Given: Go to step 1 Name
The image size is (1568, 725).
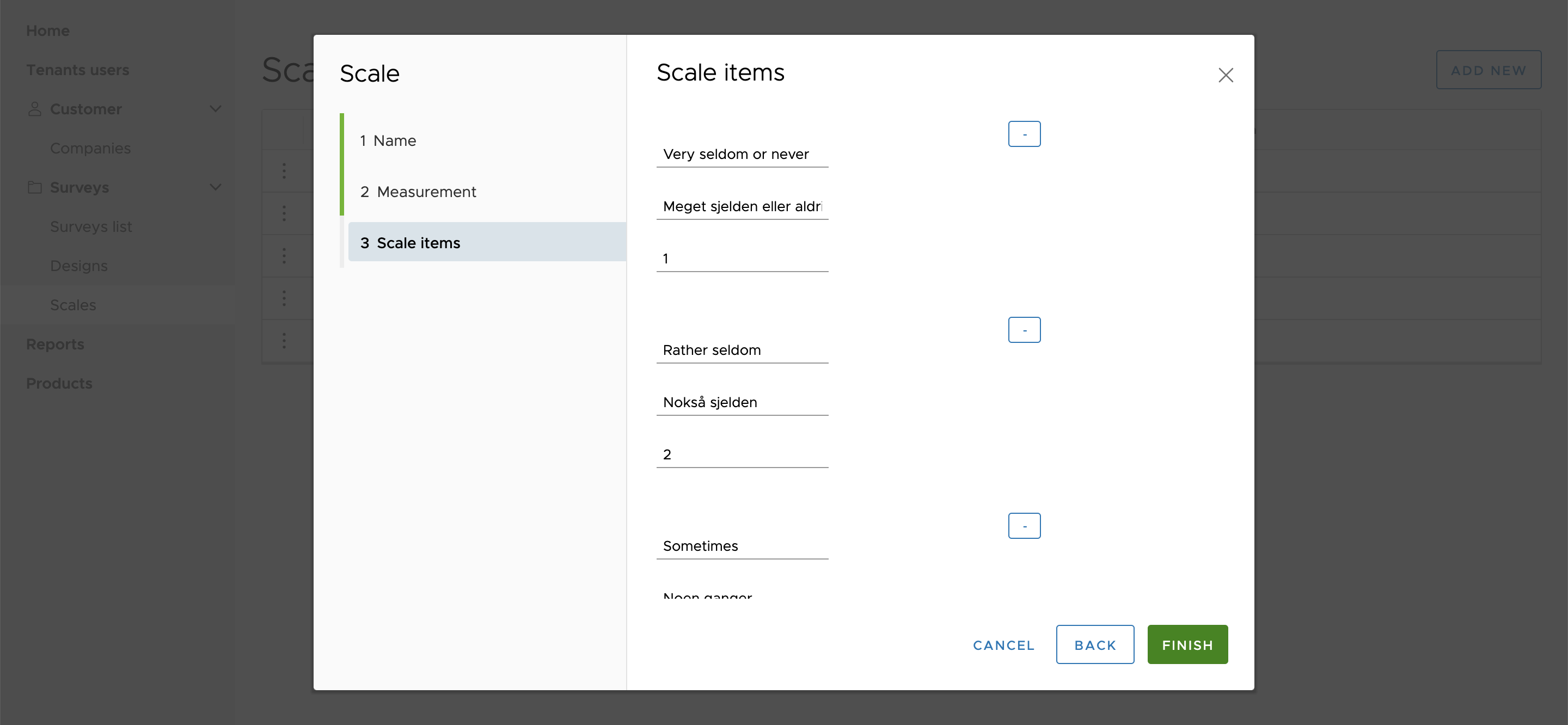Looking at the screenshot, I should [x=487, y=140].
